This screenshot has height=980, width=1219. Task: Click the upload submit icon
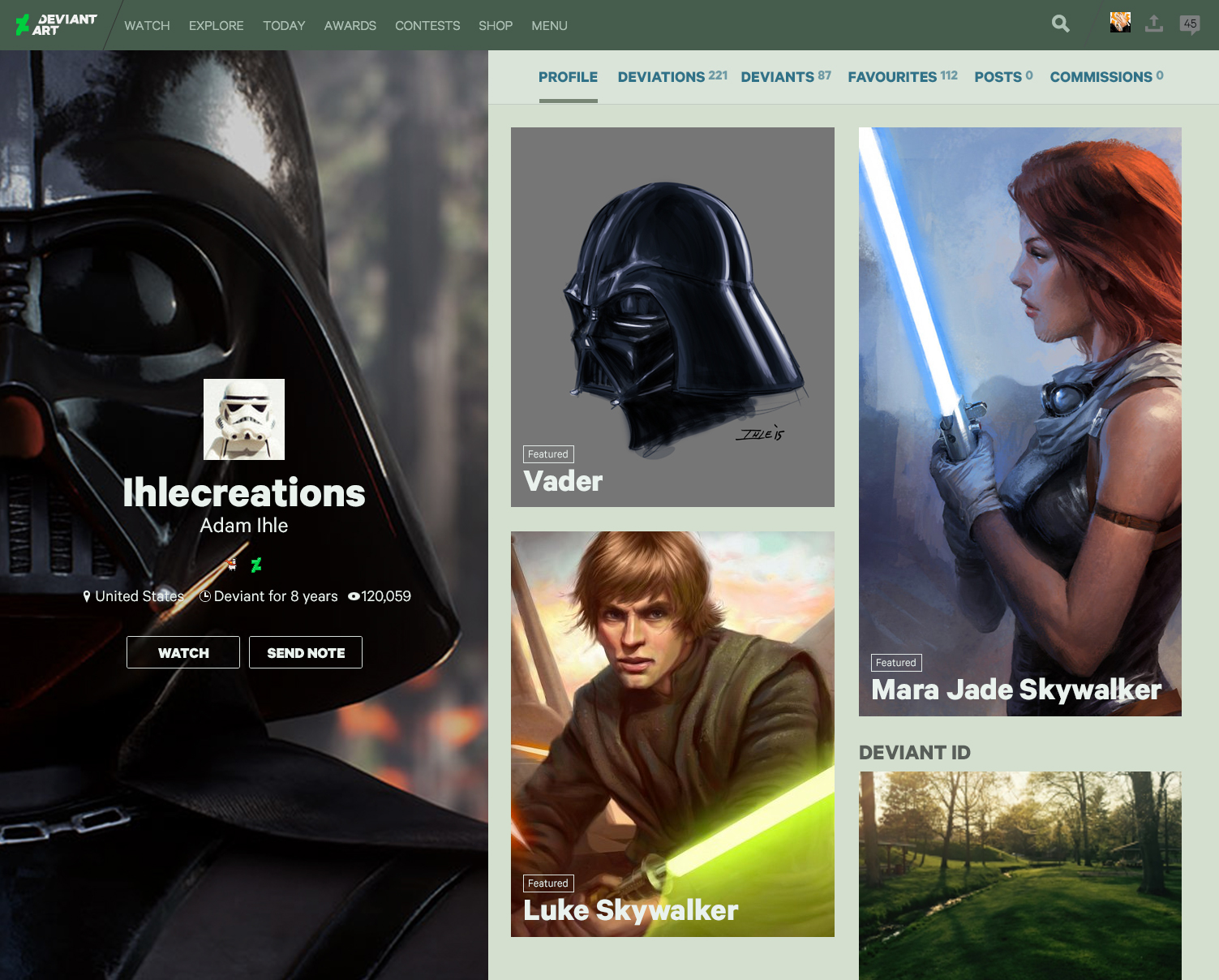tap(1154, 24)
